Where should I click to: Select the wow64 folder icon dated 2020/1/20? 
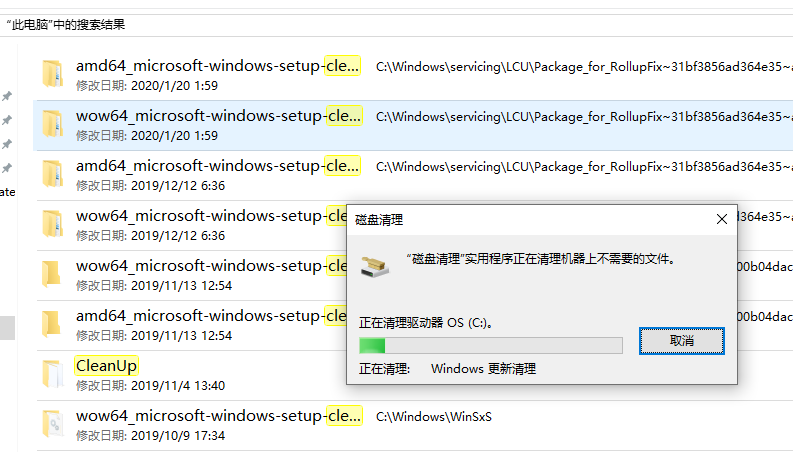(52, 124)
